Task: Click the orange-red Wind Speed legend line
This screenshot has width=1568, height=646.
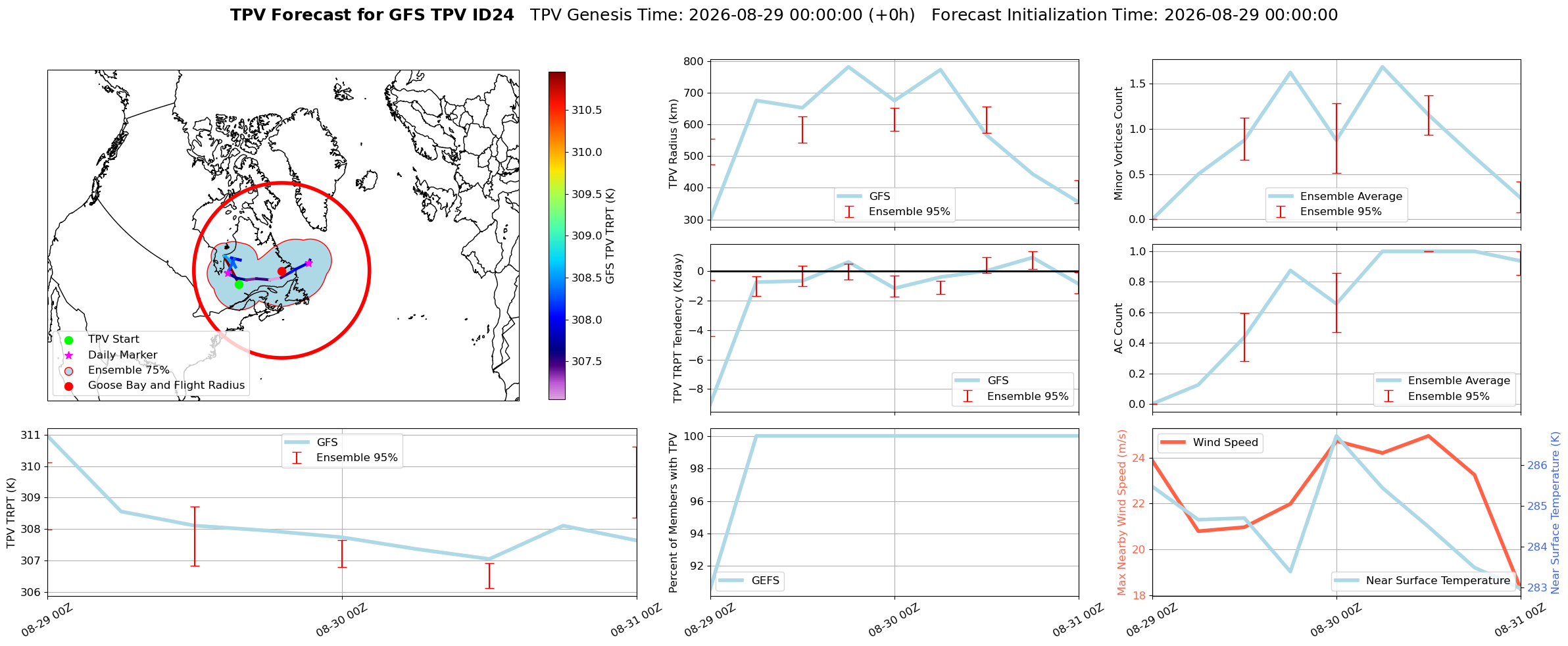Action: 1173,443
